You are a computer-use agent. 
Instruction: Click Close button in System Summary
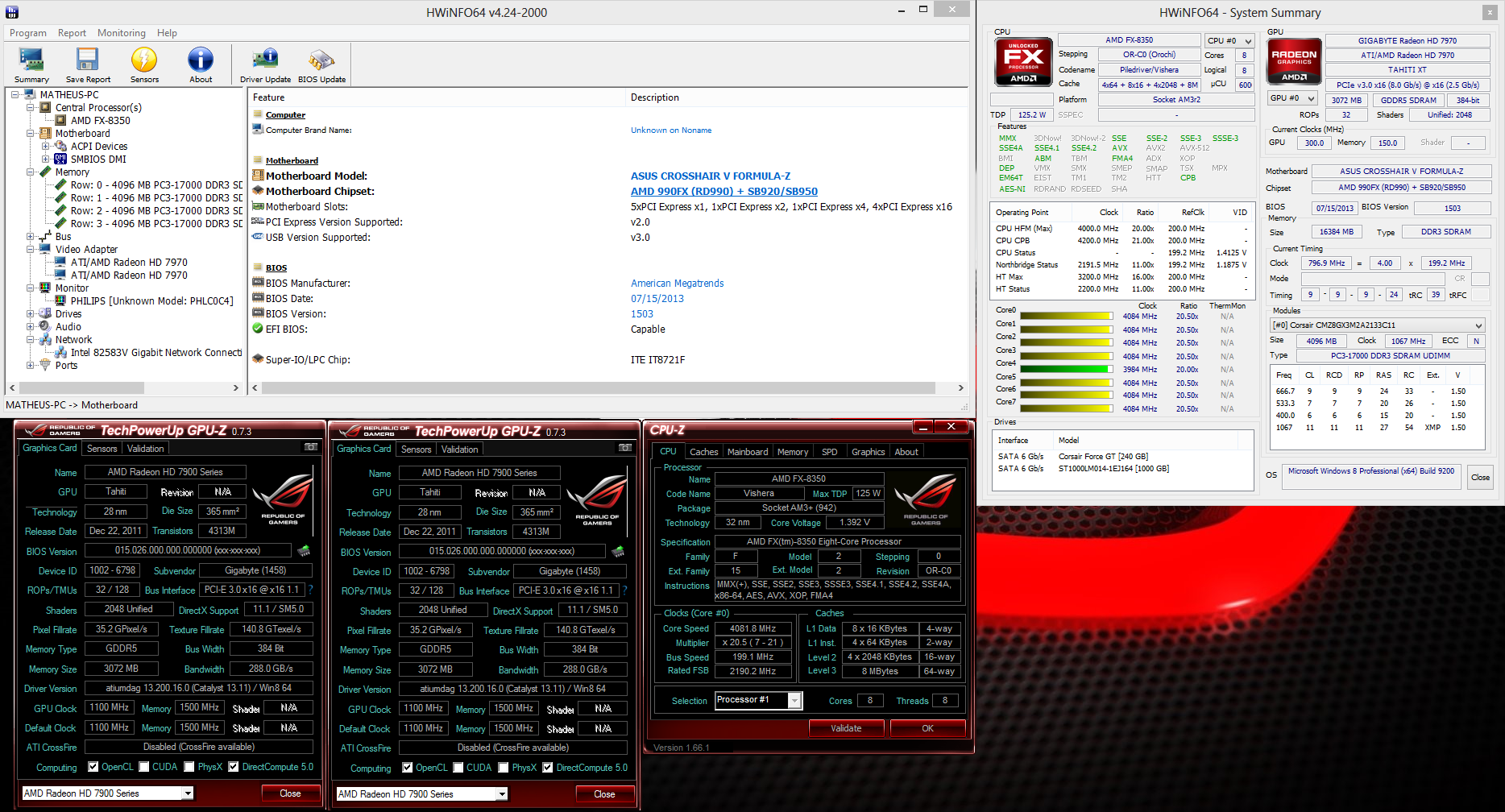(1481, 477)
